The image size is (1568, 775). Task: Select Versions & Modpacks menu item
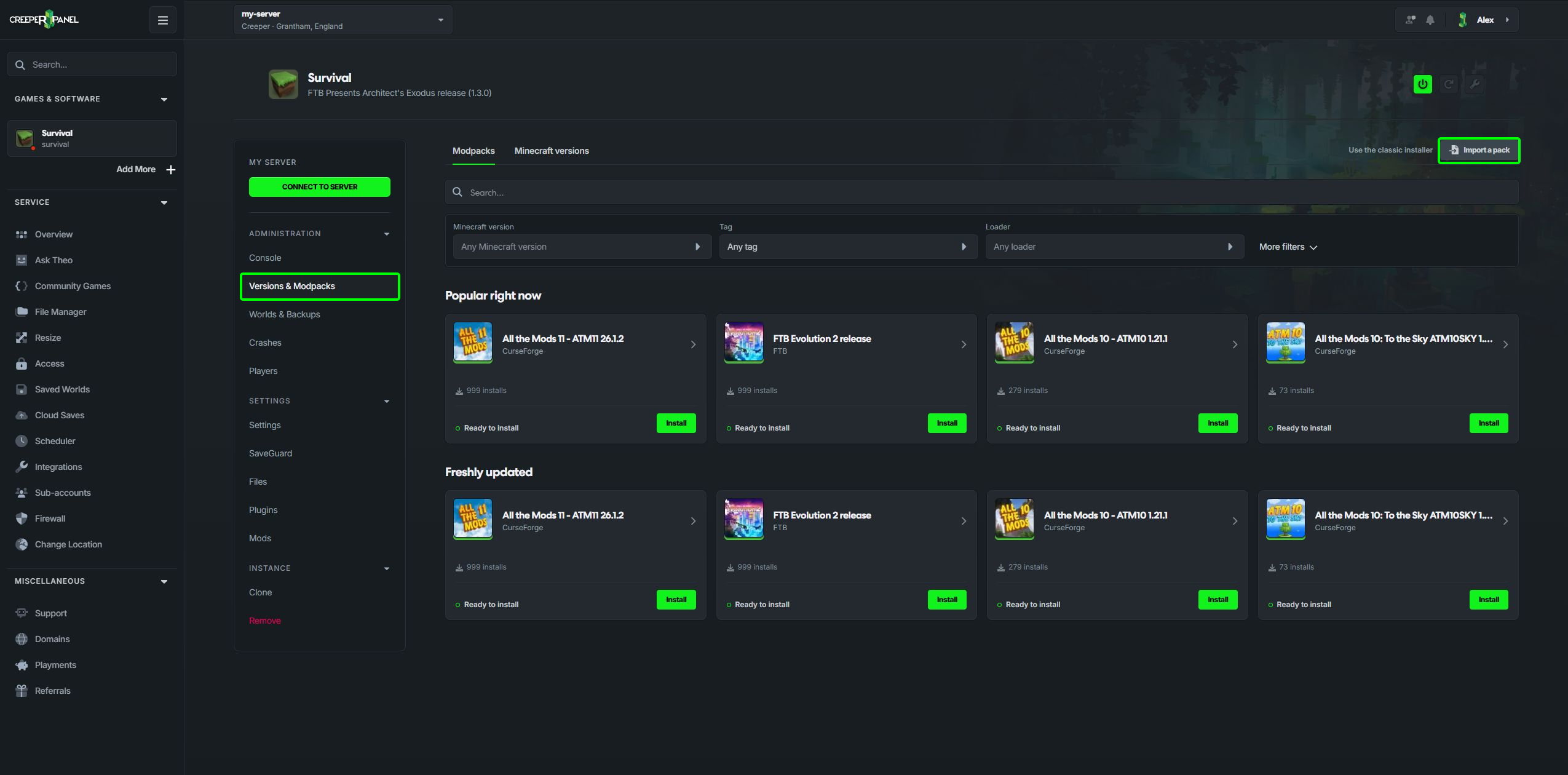(x=320, y=287)
